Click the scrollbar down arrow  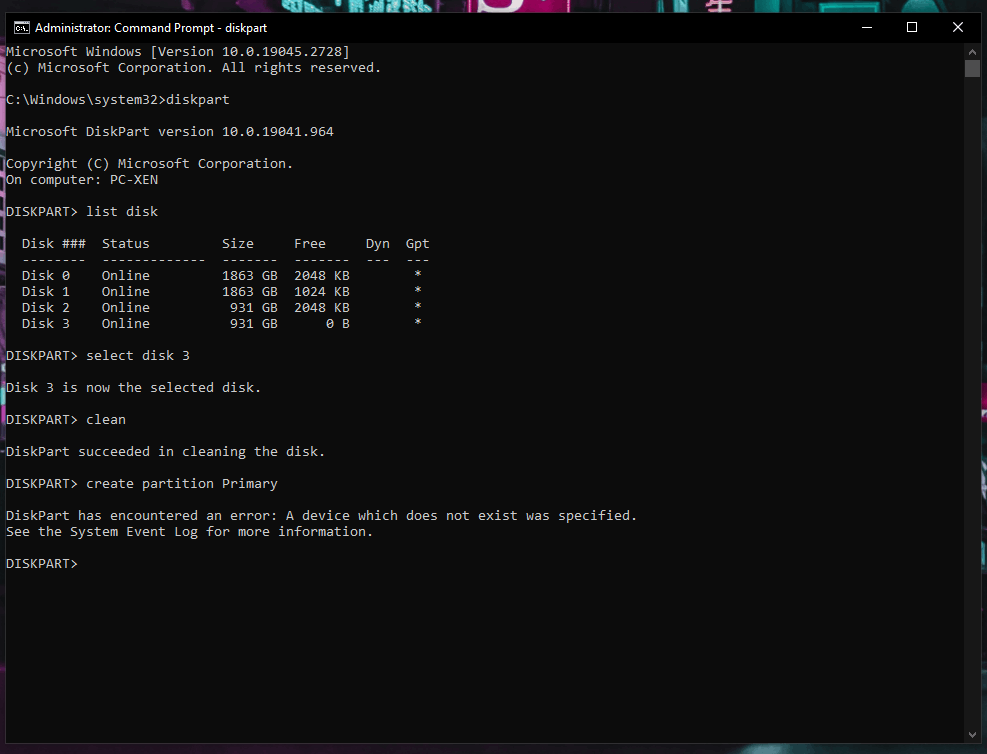pos(972,734)
